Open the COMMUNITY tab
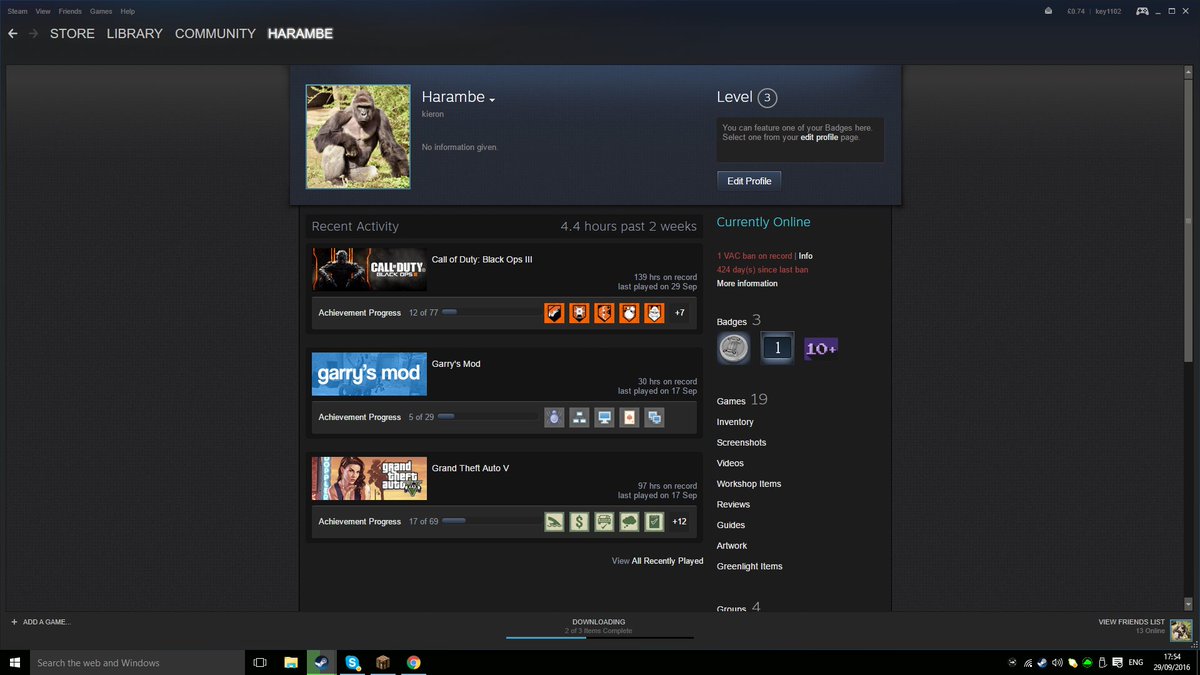 [x=215, y=33]
